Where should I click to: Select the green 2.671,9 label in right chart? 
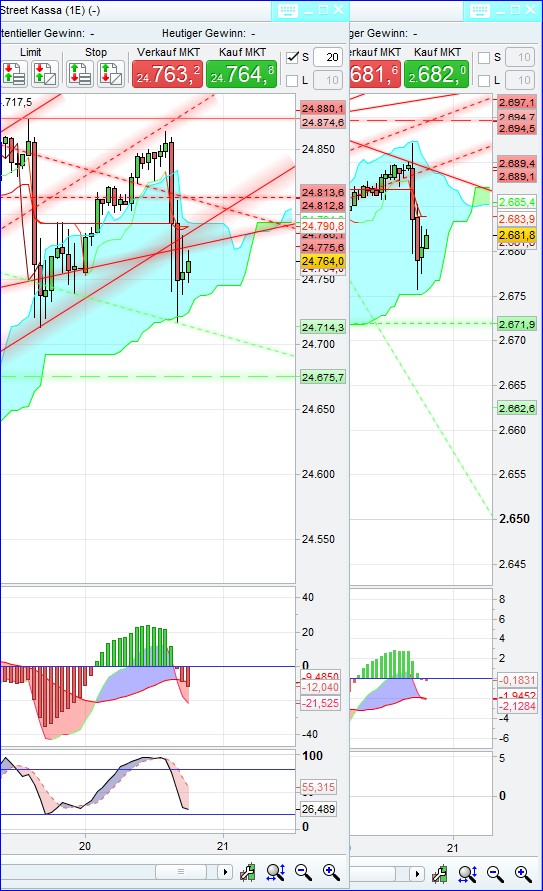click(517, 324)
